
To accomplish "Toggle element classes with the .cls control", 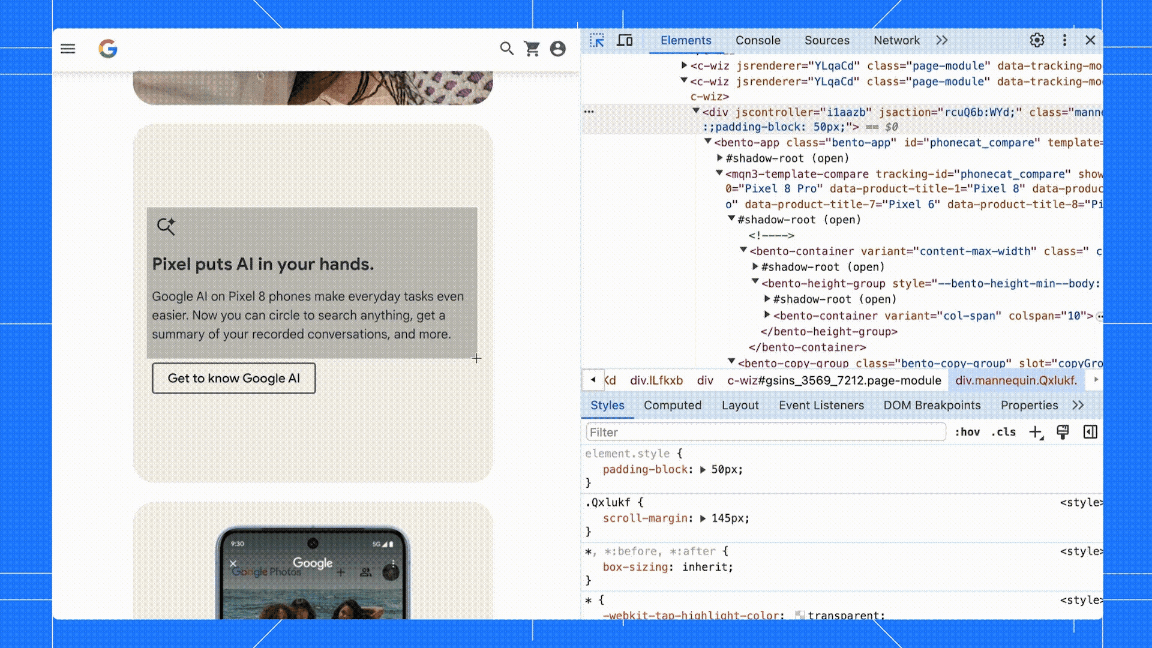I will pyautogui.click(x=1004, y=431).
